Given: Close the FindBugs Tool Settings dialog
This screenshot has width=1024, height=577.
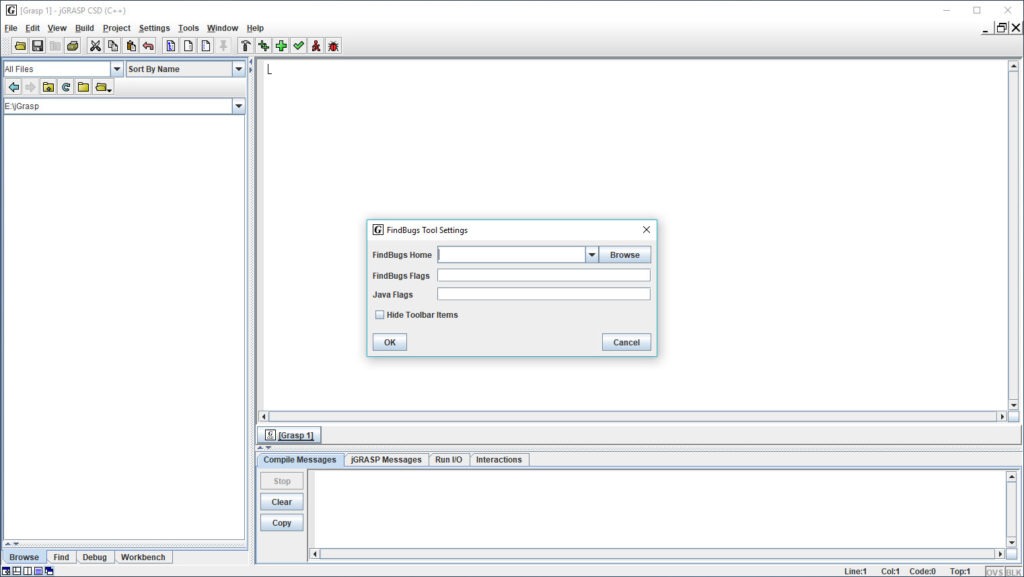Looking at the screenshot, I should (646, 230).
